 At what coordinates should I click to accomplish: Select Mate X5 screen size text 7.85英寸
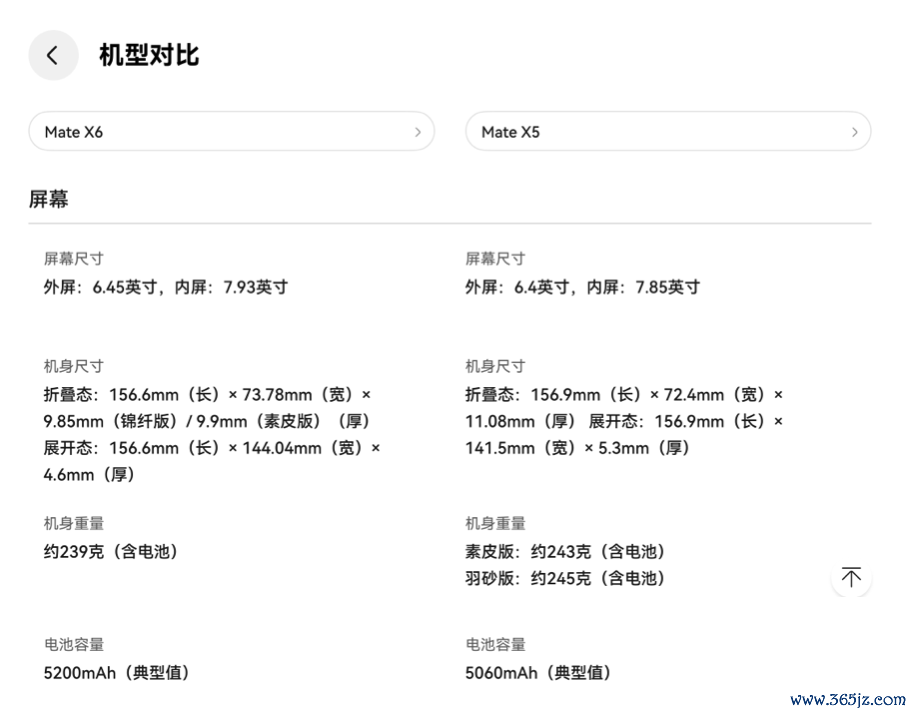(x=667, y=287)
